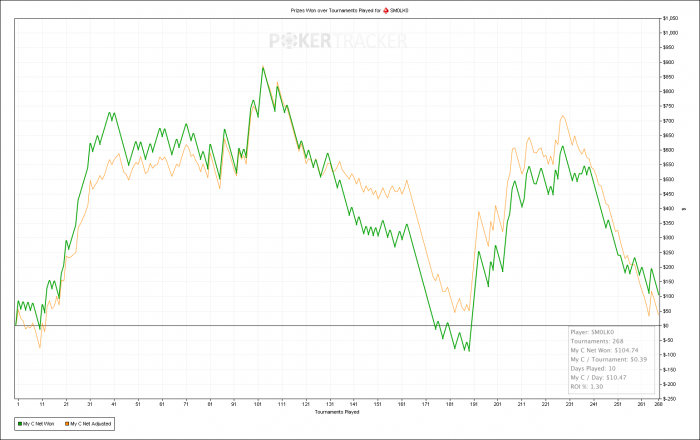Click the $-250 y-axis tick label
The height and width of the screenshot is (440, 700).
tap(669, 399)
